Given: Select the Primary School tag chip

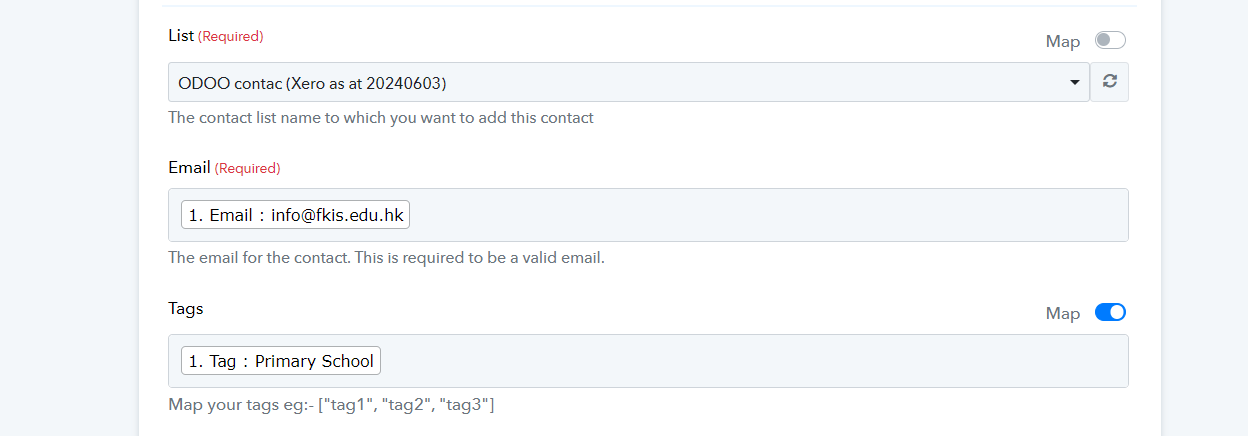Looking at the screenshot, I should coord(281,361).
